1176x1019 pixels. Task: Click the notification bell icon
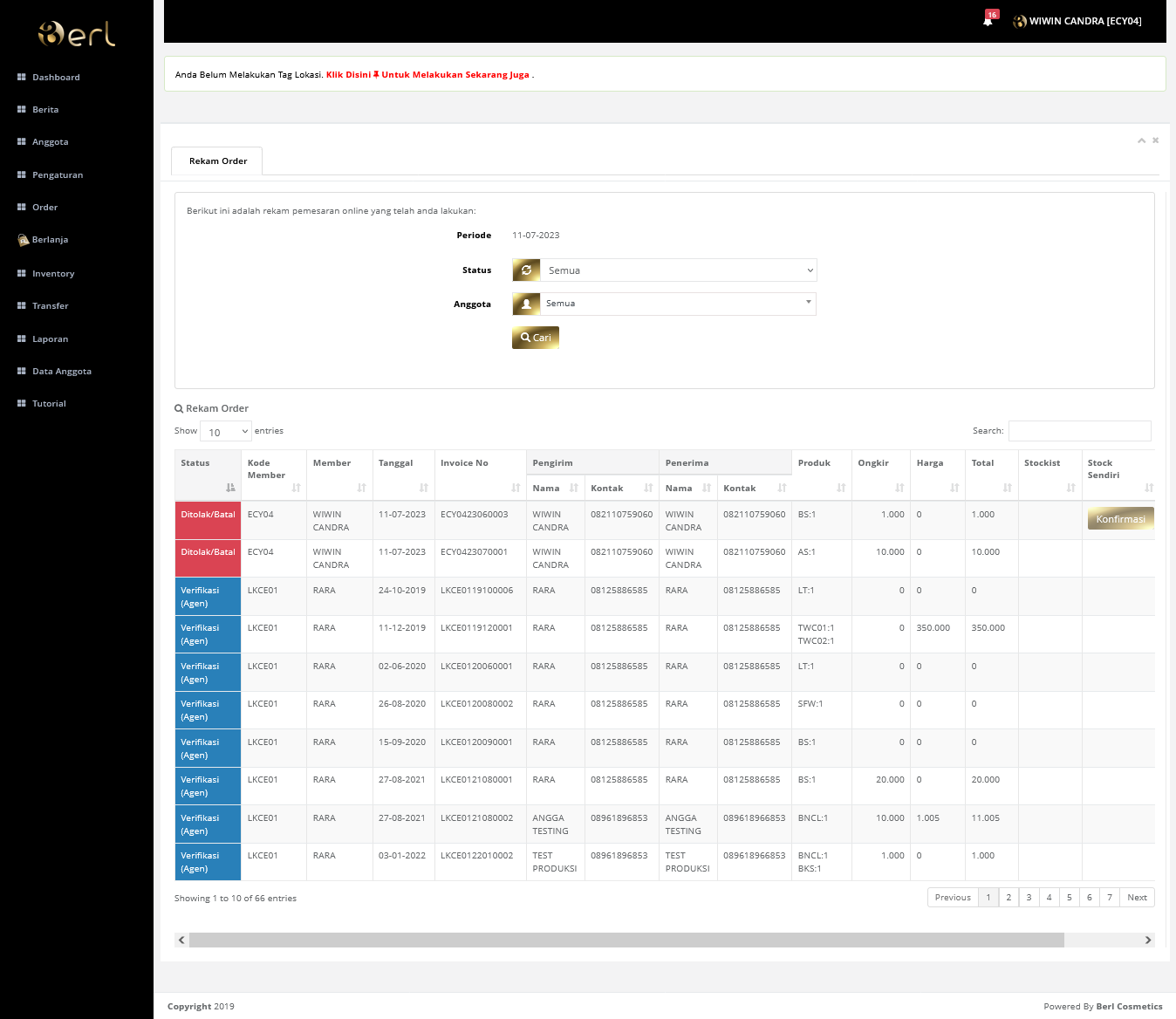tap(988, 21)
